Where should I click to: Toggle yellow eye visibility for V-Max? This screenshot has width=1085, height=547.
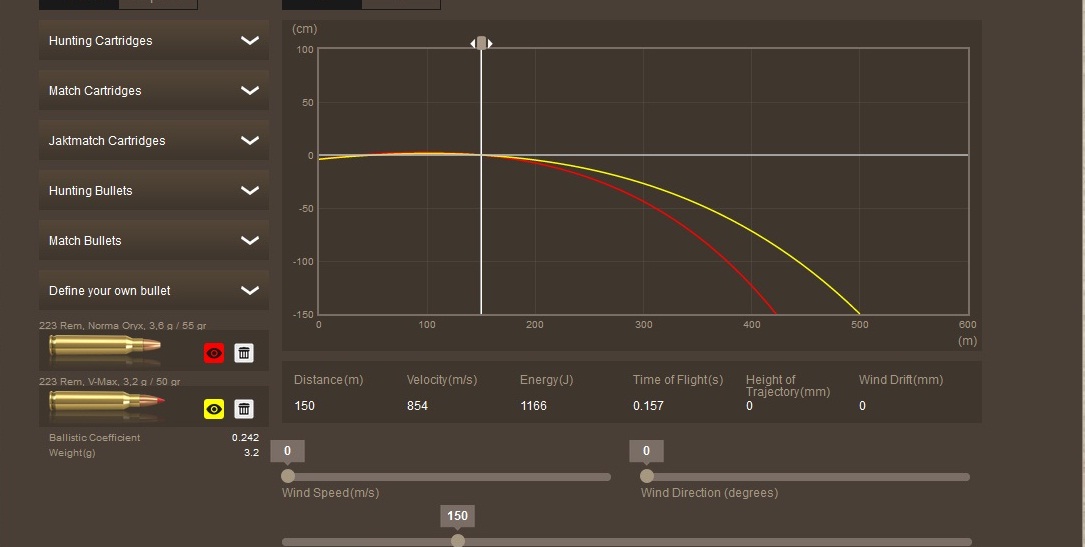coord(214,408)
